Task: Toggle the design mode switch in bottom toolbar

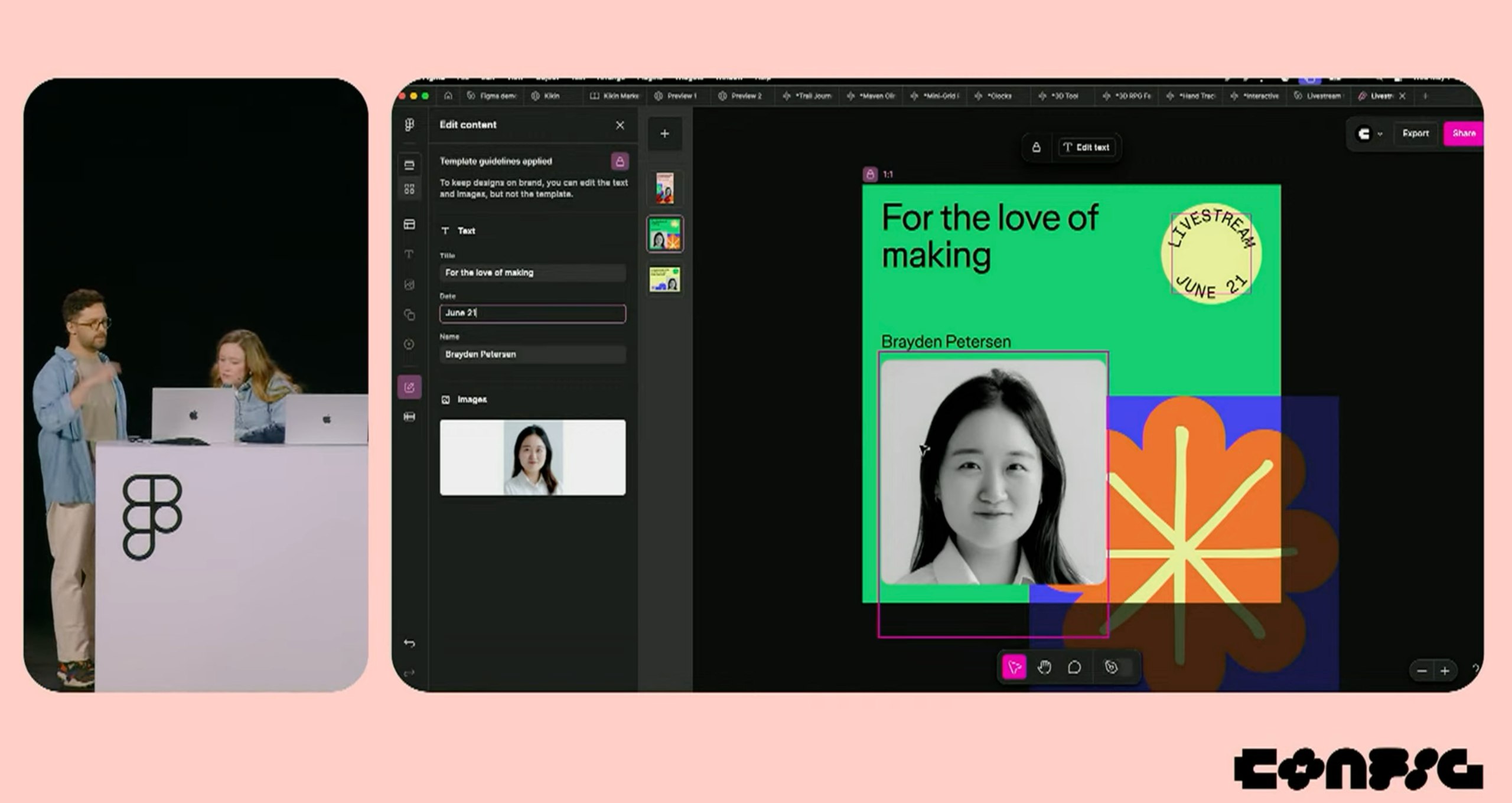Action: [1117, 668]
